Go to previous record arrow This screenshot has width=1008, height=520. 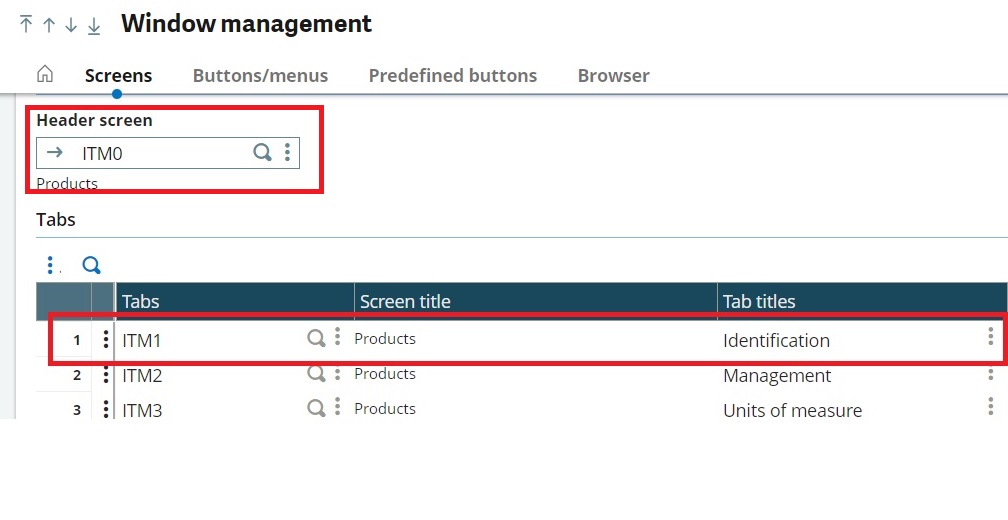[x=48, y=25]
